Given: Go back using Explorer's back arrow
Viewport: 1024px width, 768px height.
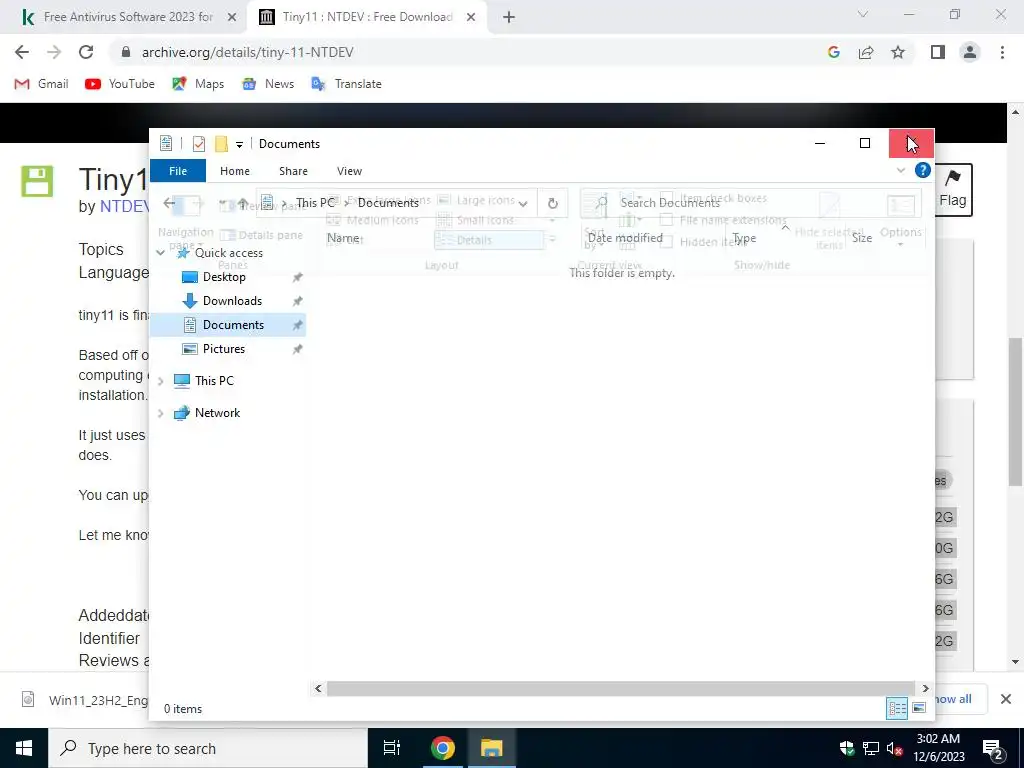Looking at the screenshot, I should point(169,203).
